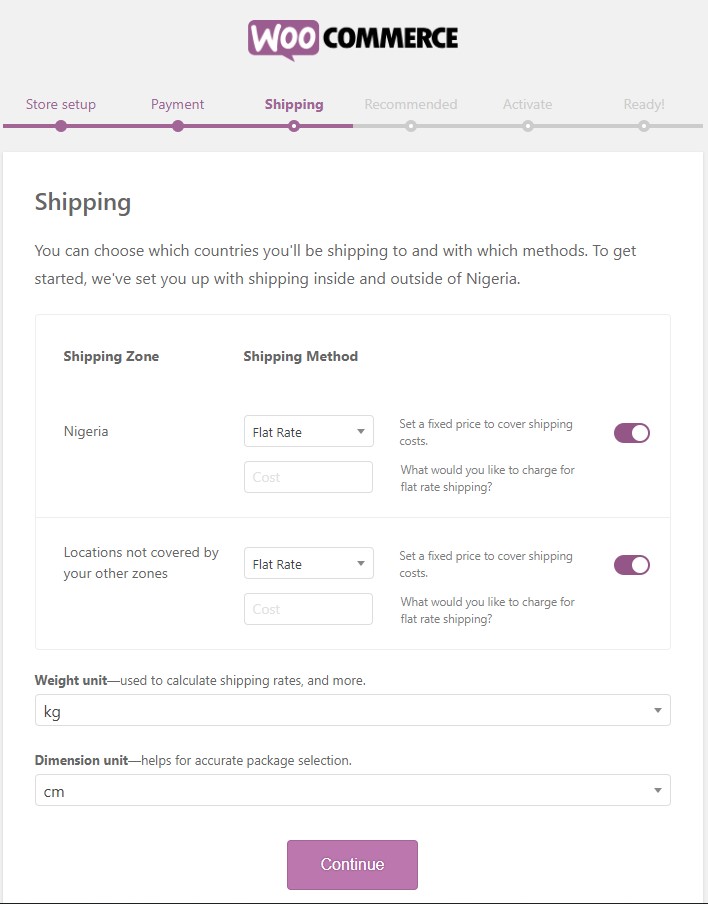Open Flat Rate dropdown for other locations
Screen dimensions: 708x904
[308, 564]
